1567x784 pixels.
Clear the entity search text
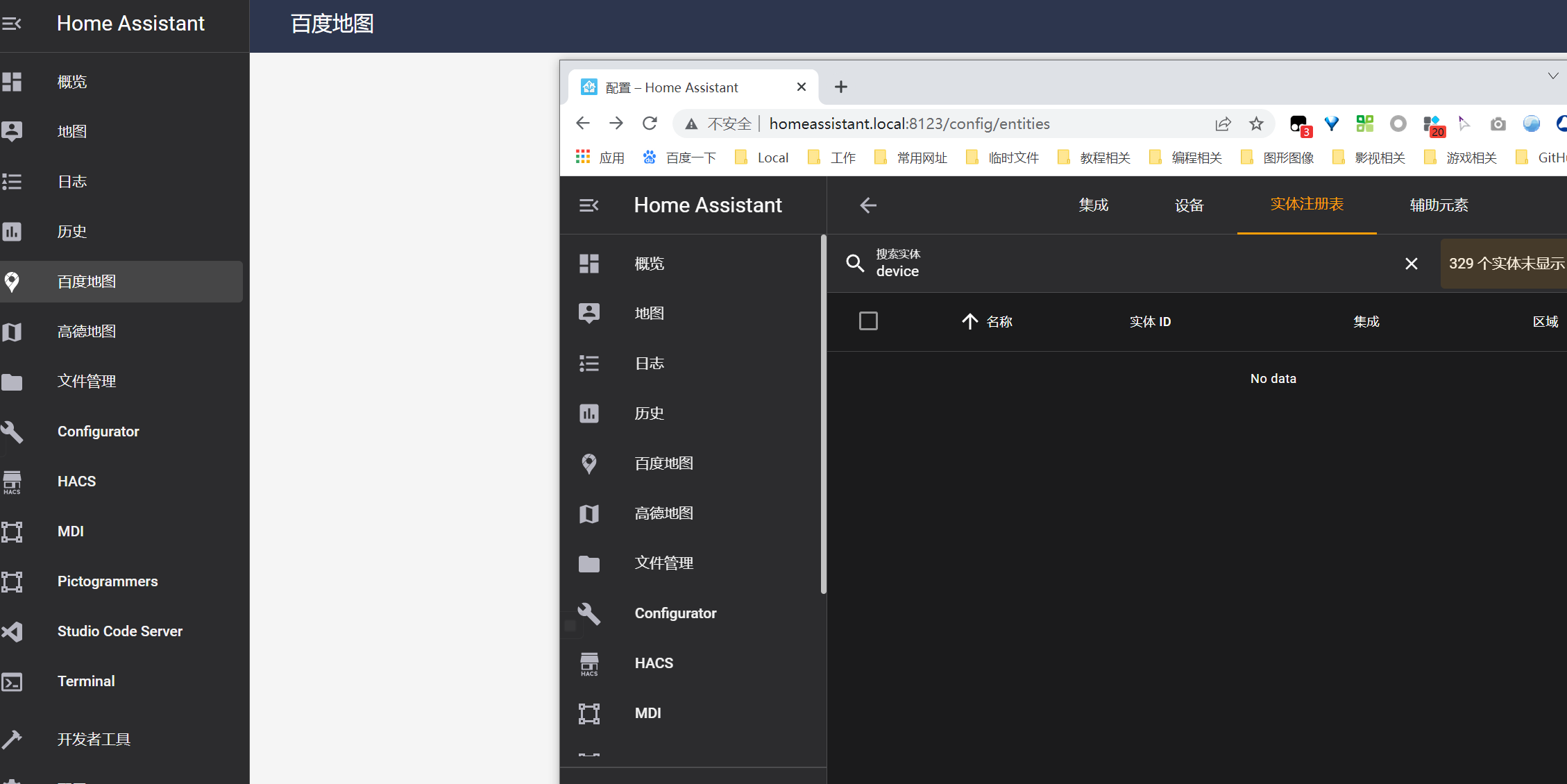click(x=1411, y=264)
